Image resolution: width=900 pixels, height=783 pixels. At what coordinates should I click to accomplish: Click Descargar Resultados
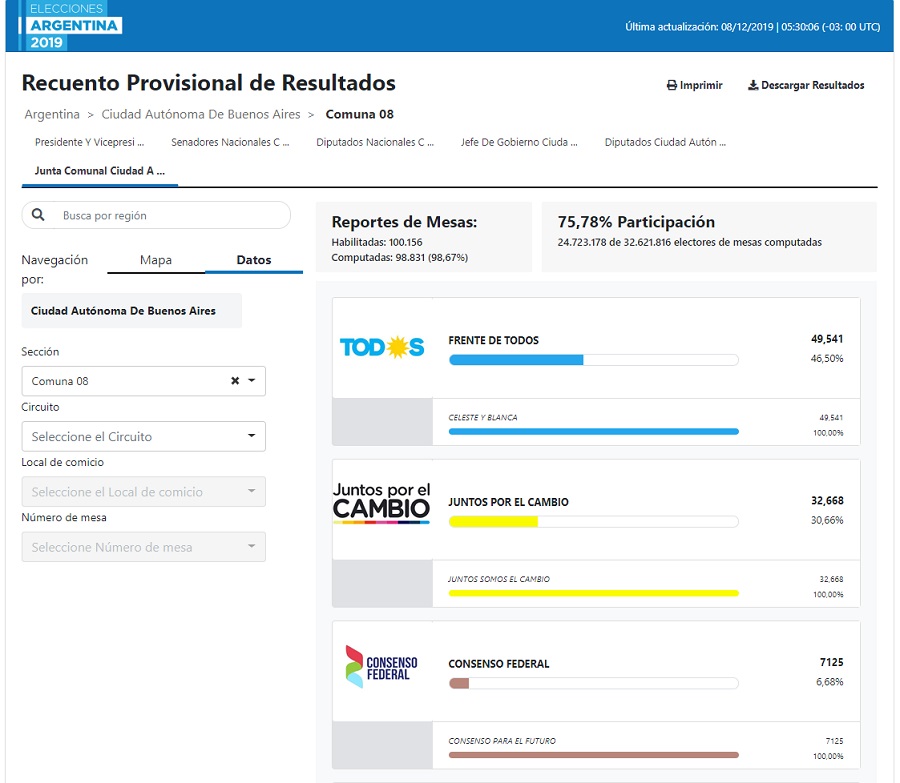click(x=806, y=86)
